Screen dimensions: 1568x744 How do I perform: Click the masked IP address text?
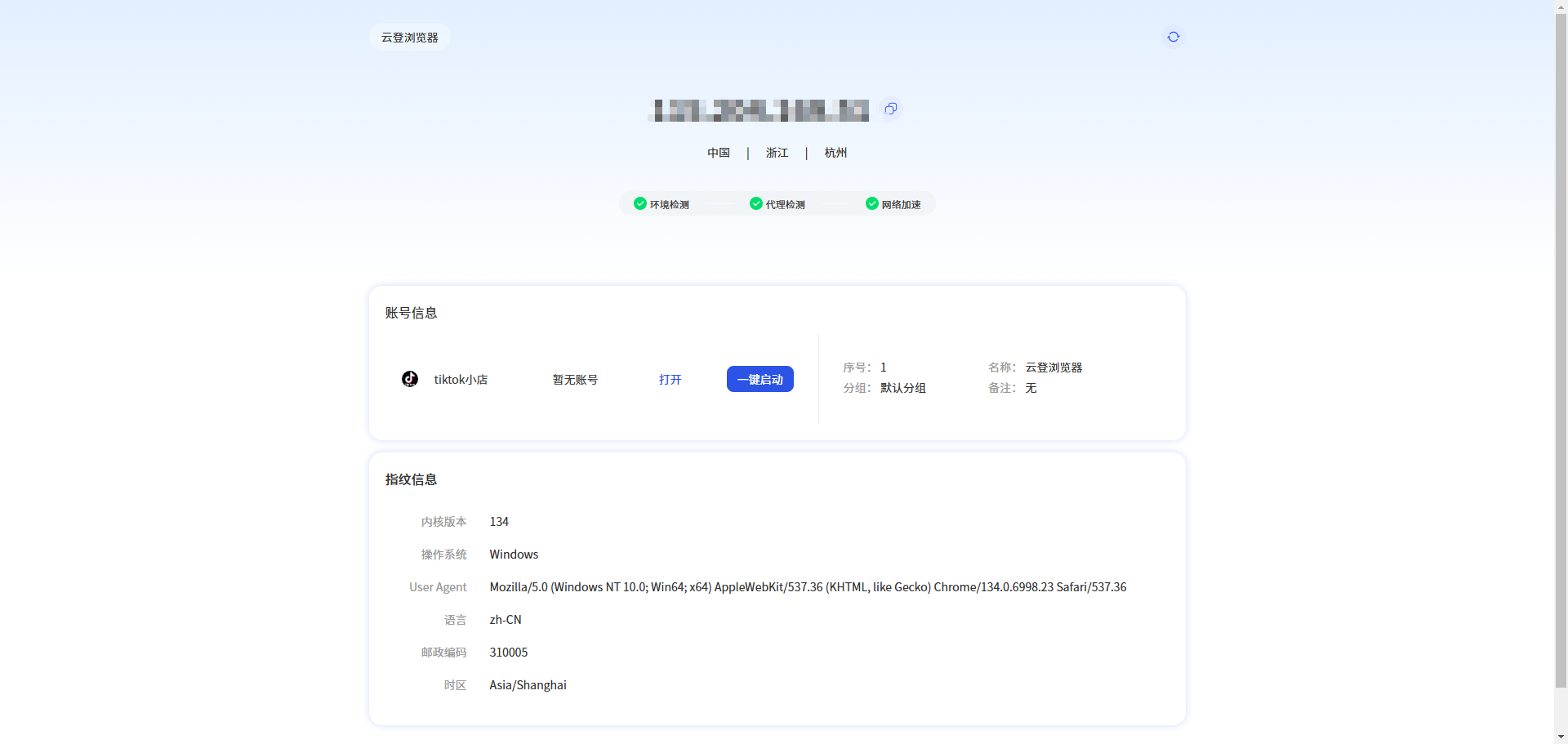759,109
